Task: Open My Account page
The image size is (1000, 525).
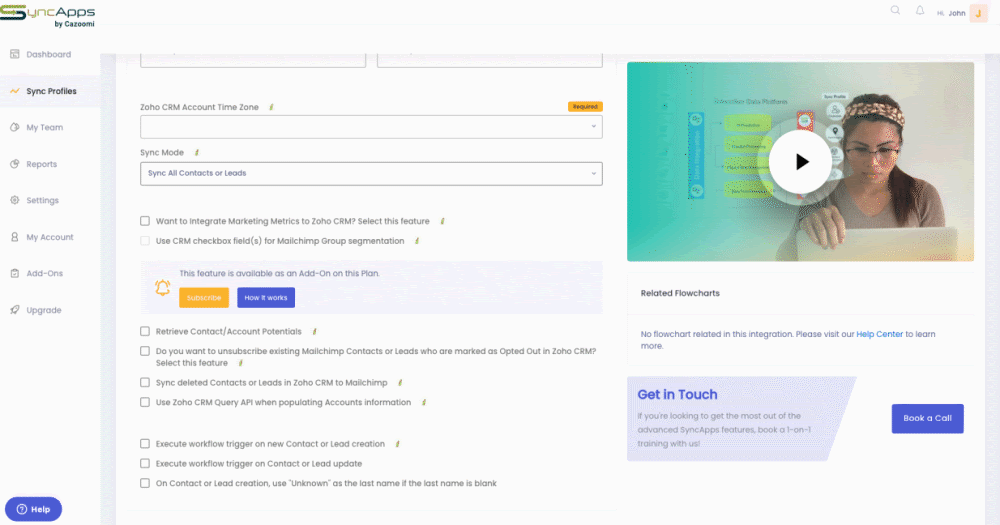Action: point(50,237)
